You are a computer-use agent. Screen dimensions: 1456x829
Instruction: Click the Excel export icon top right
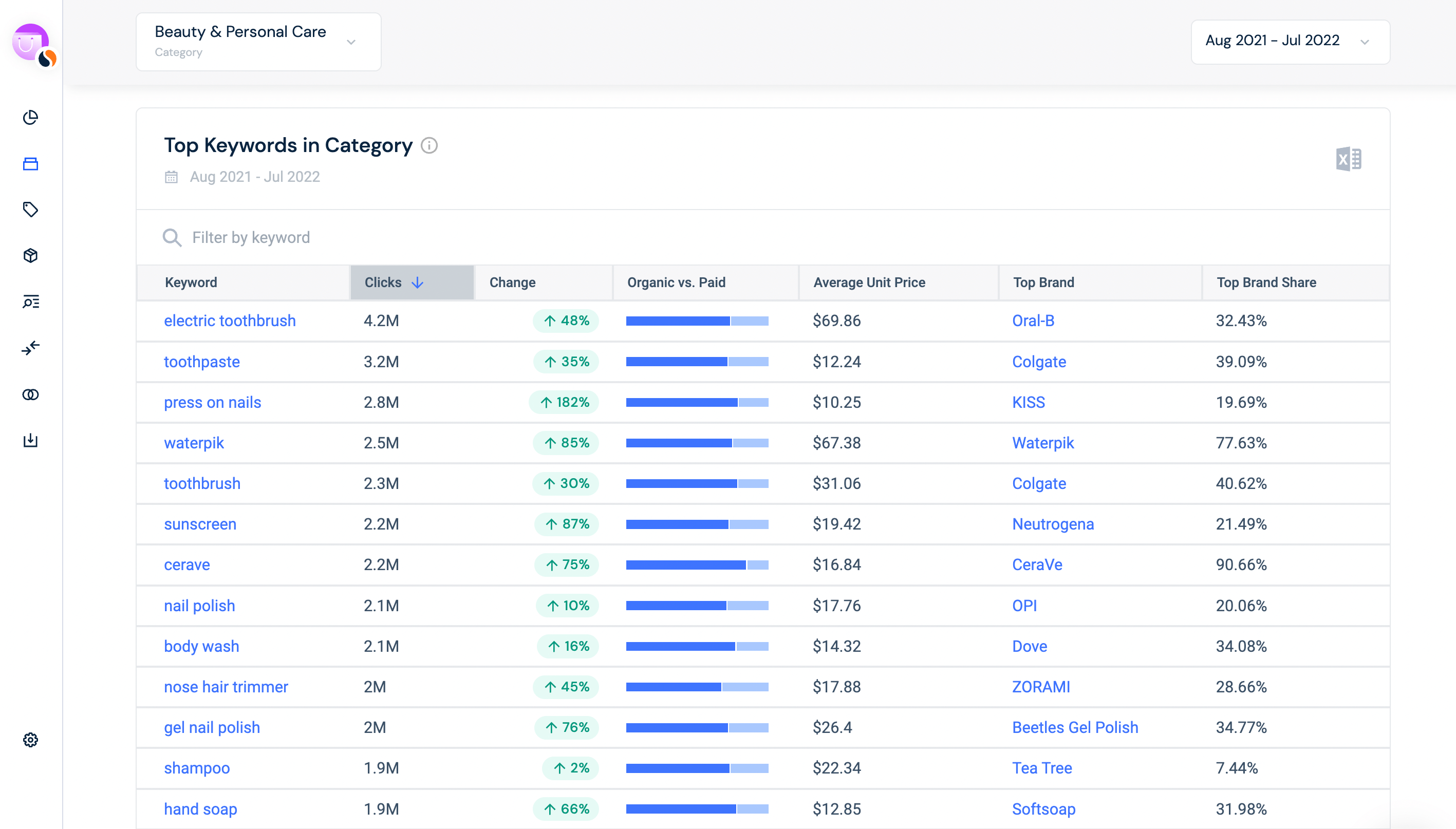pos(1349,159)
